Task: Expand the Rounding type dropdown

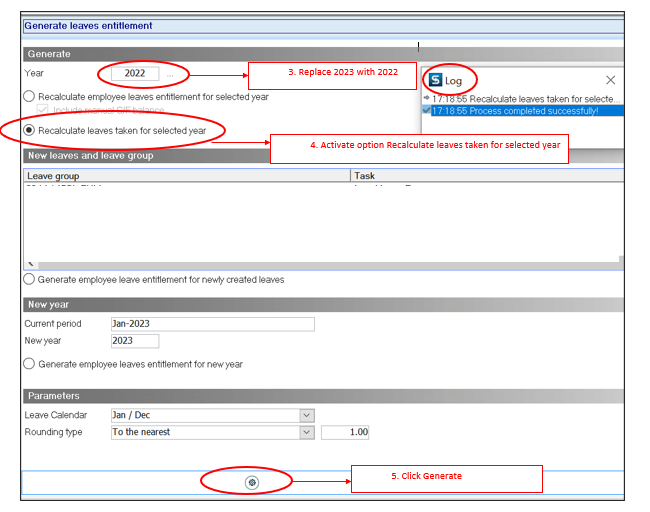Action: pos(307,432)
